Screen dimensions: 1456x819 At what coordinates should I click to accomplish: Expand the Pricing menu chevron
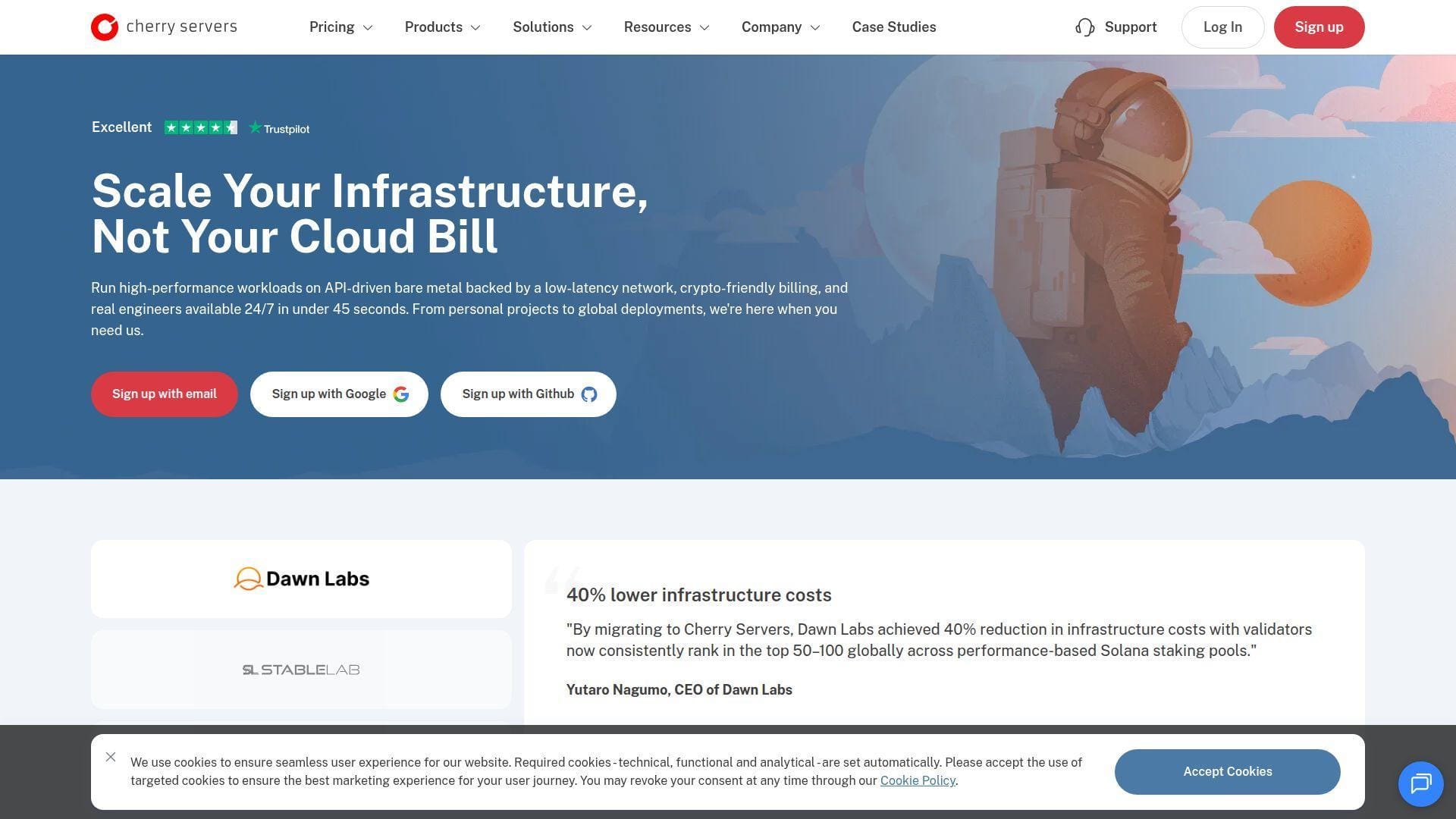[369, 28]
